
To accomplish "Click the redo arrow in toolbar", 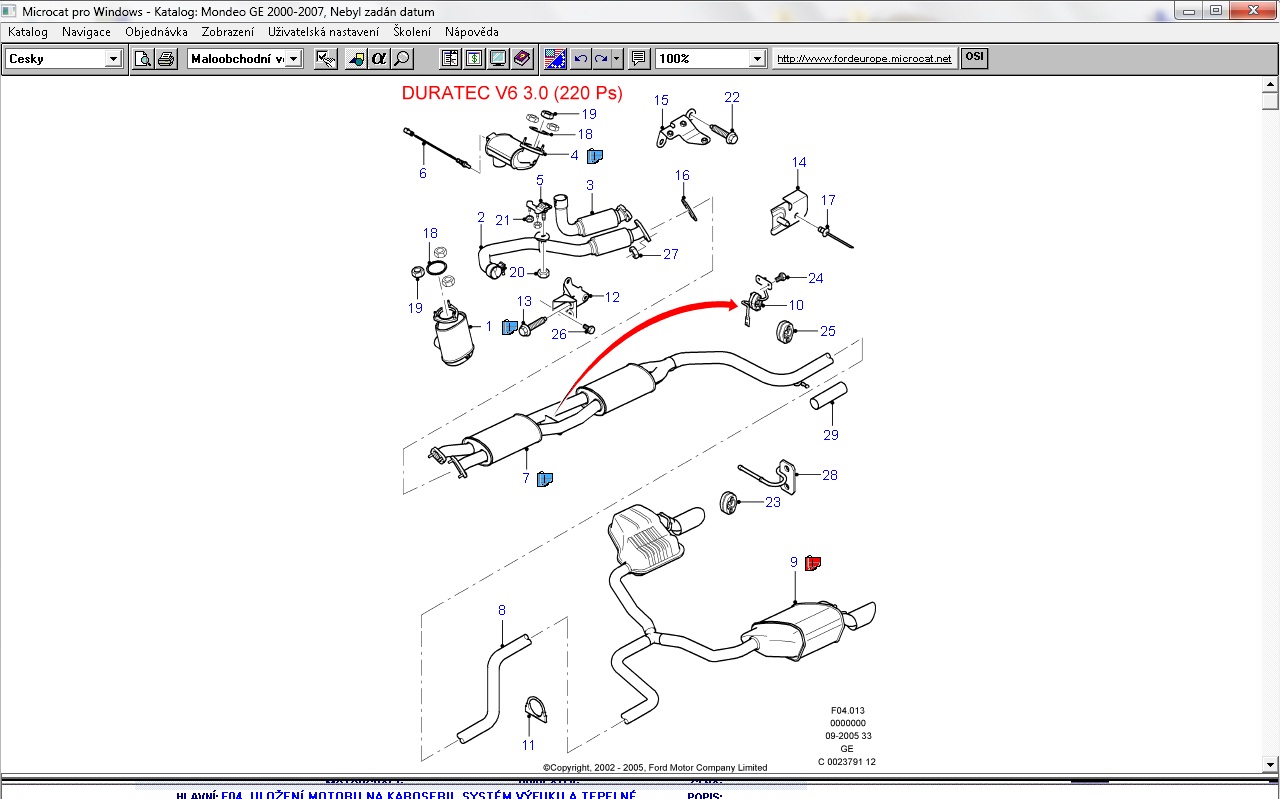I will click(601, 59).
